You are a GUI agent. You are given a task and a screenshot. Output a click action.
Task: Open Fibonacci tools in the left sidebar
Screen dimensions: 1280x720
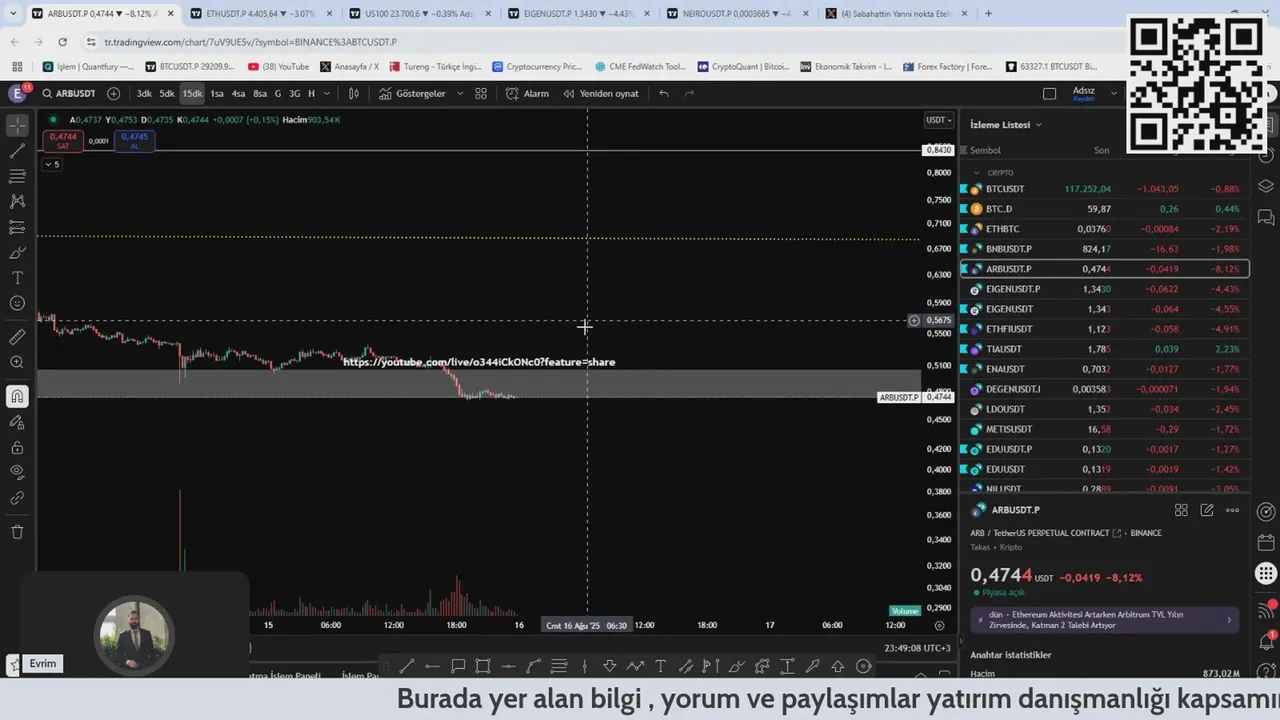click(17, 176)
